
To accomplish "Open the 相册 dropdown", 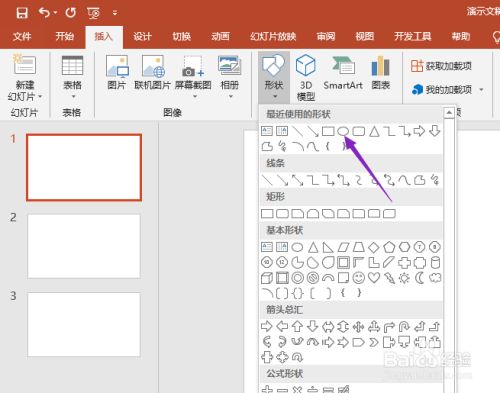I will coord(230,77).
